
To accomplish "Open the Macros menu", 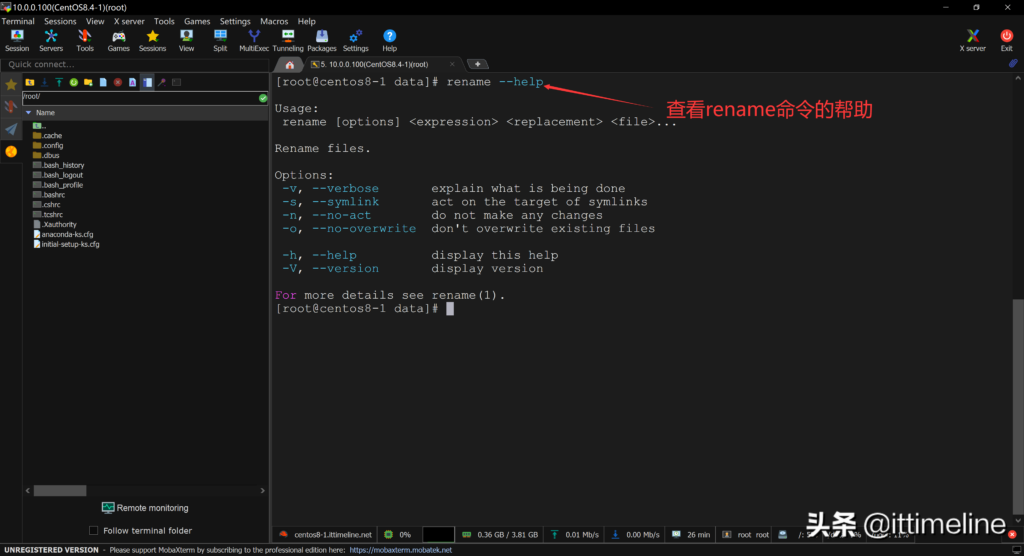I will tap(274, 21).
